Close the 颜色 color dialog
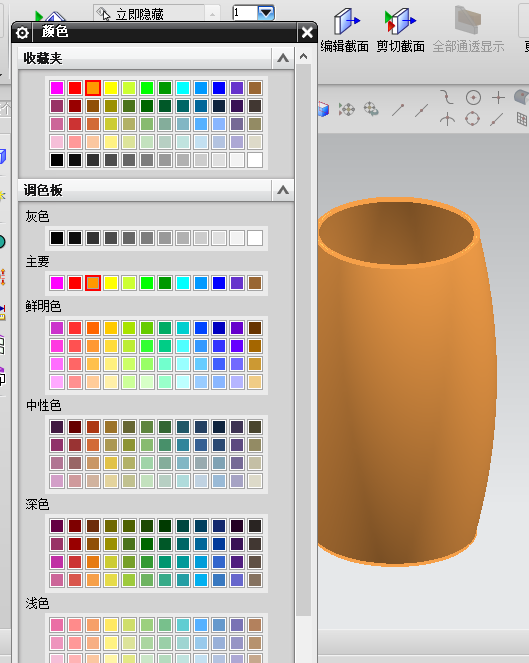Viewport: 529px width, 663px height. [x=307, y=32]
